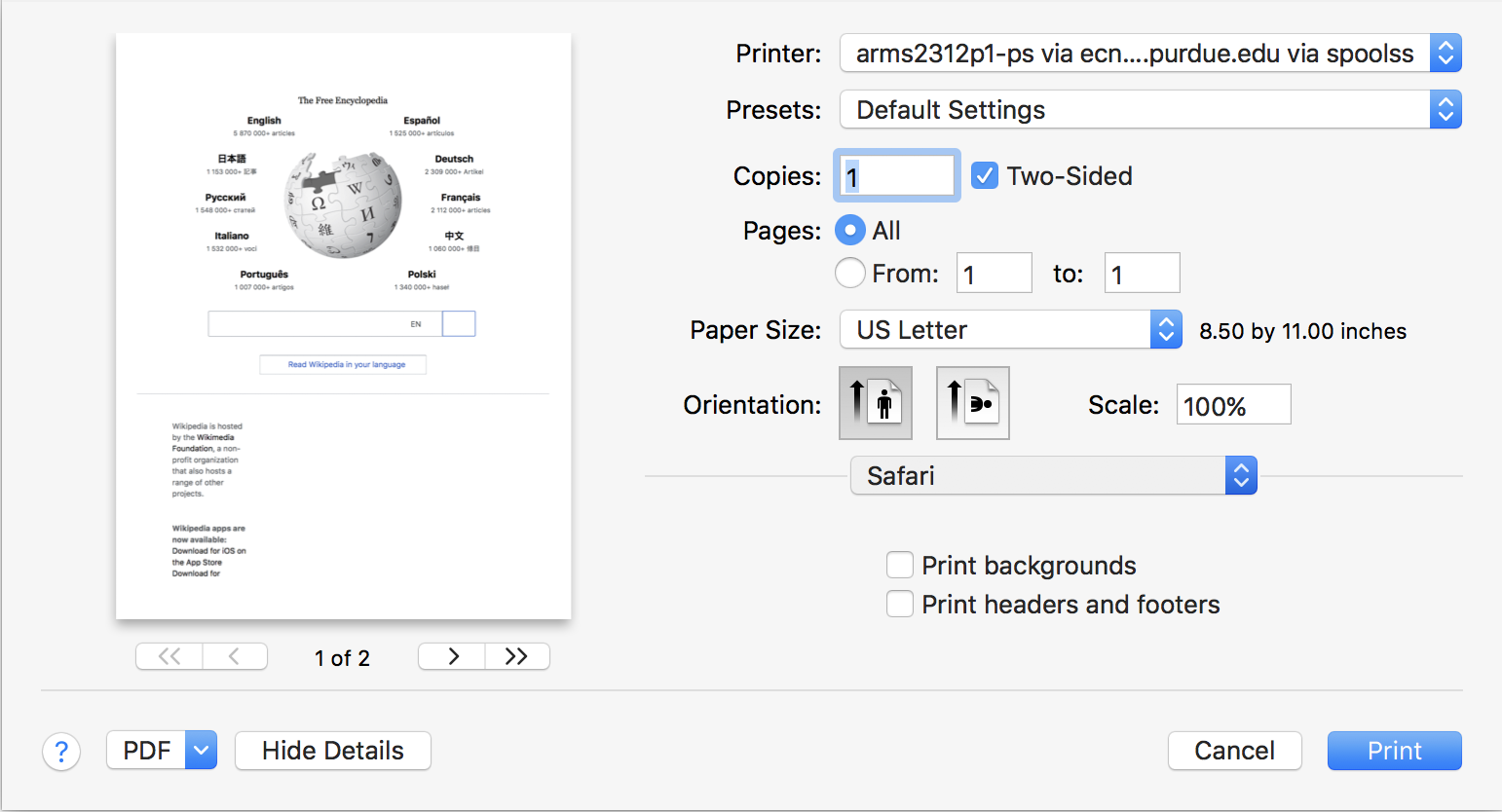Open the PDF options arrow menu
Screen dimensions: 1502x812
pyautogui.click(x=201, y=751)
